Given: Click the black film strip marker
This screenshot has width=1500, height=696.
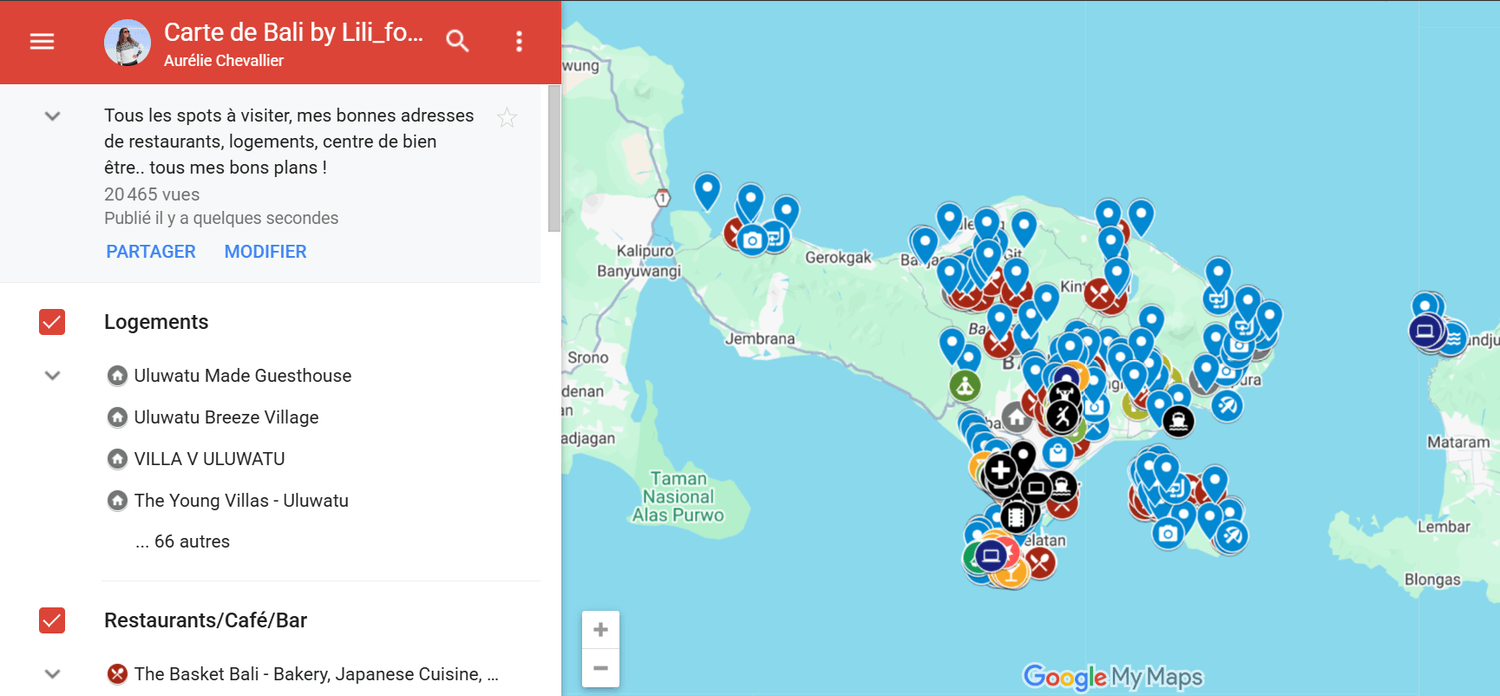Looking at the screenshot, I should 1016,517.
